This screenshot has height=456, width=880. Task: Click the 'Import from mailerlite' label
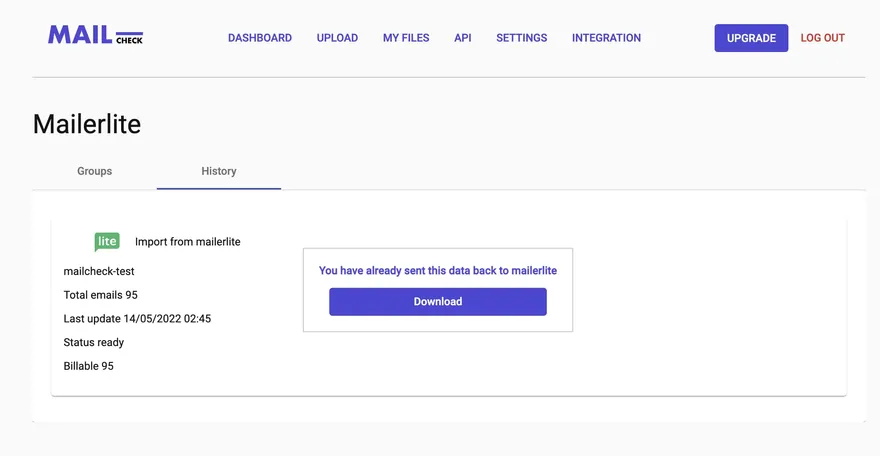(187, 242)
